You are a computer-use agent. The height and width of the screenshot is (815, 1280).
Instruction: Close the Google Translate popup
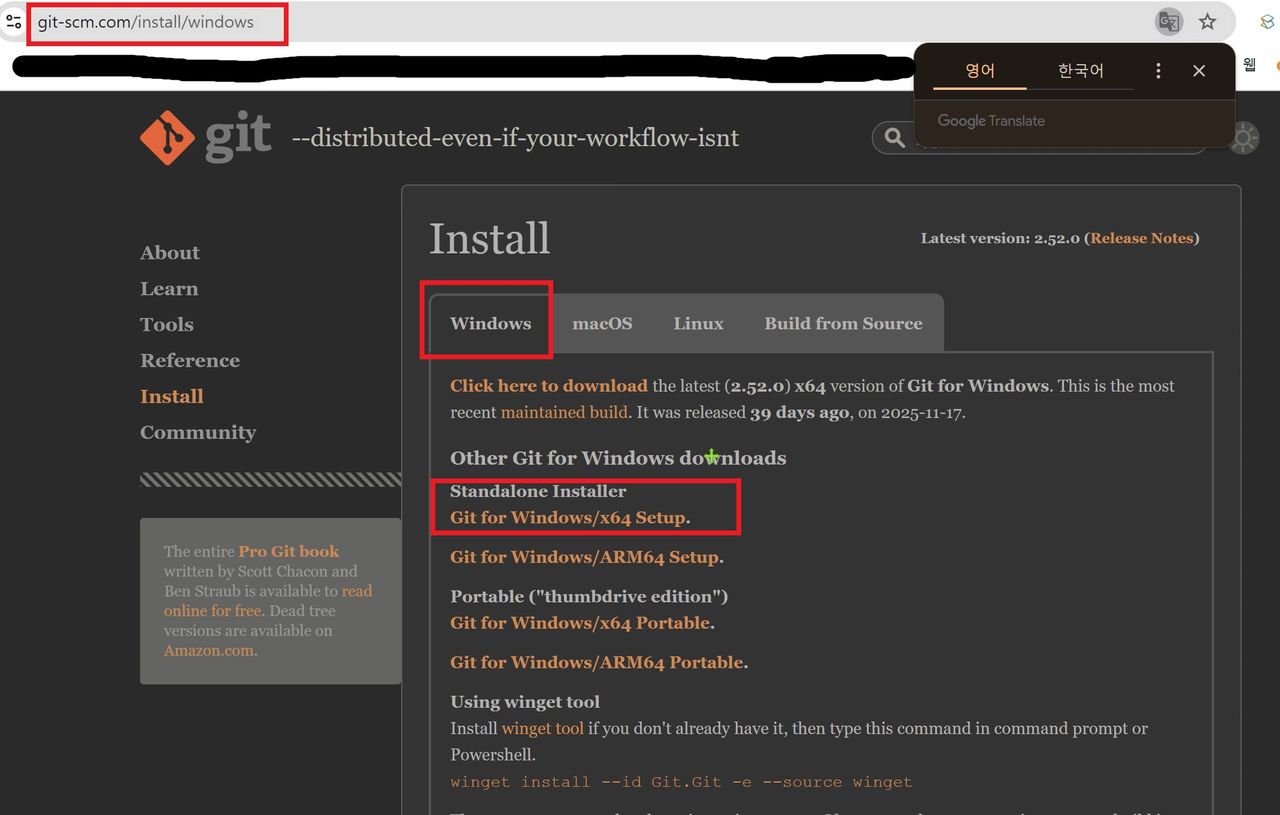tap(1199, 71)
